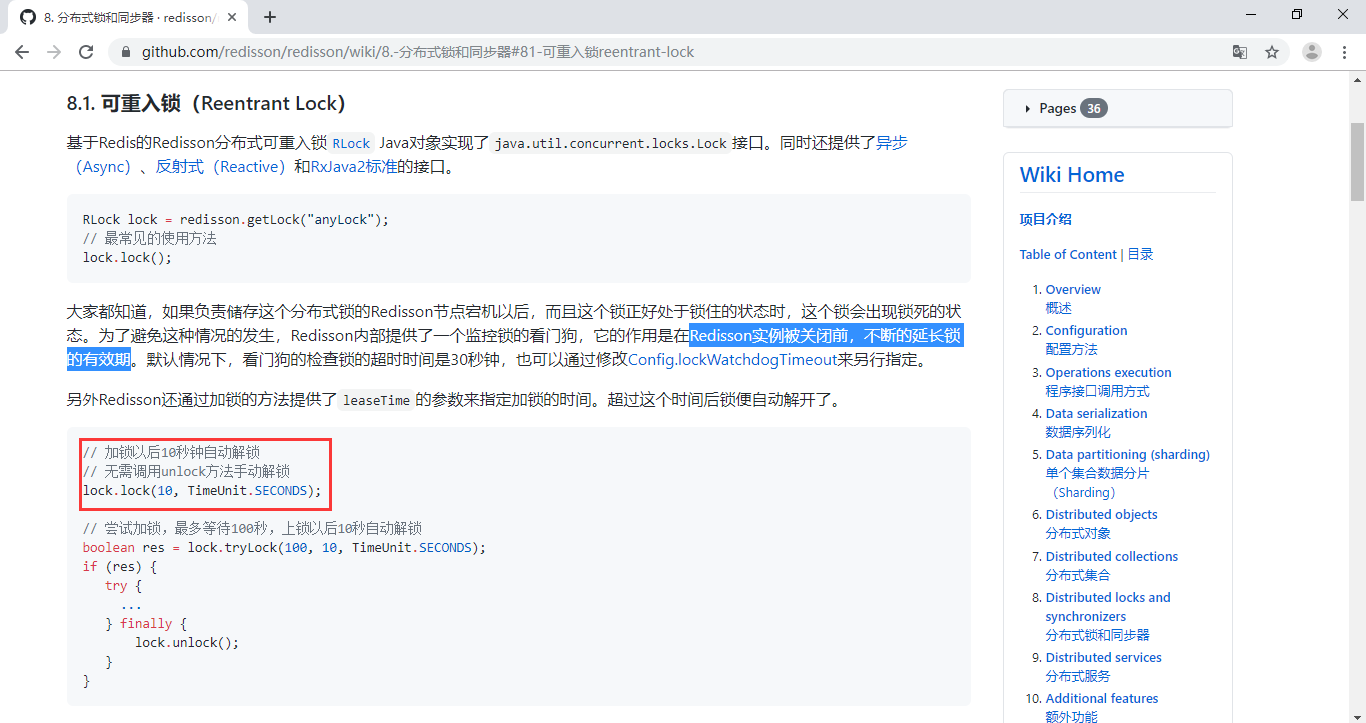The image size is (1366, 723).
Task: Click the lock icon in address bar
Action: coord(126,52)
